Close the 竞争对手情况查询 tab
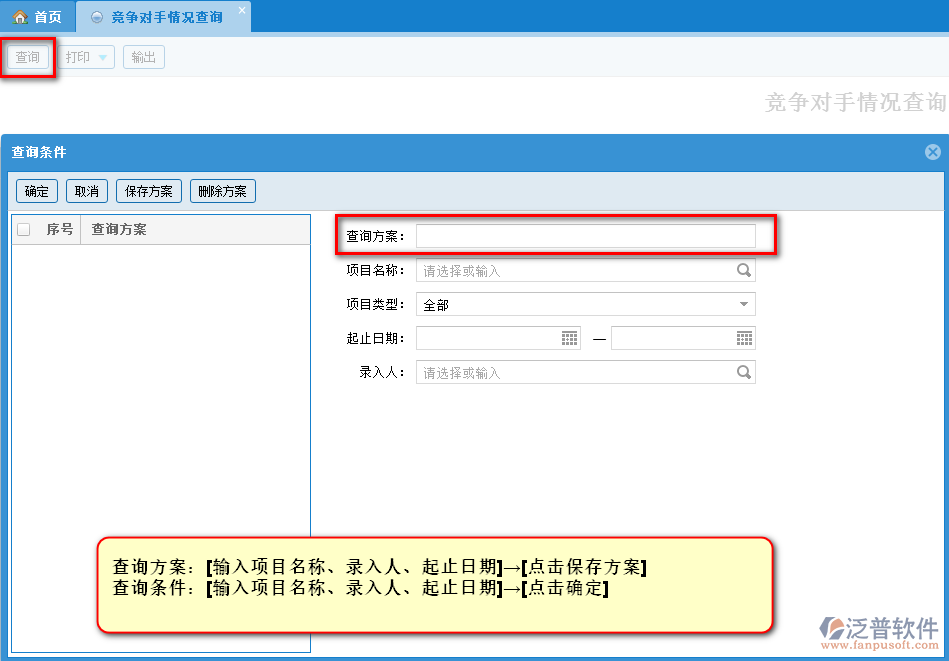The image size is (949, 661). [x=241, y=10]
